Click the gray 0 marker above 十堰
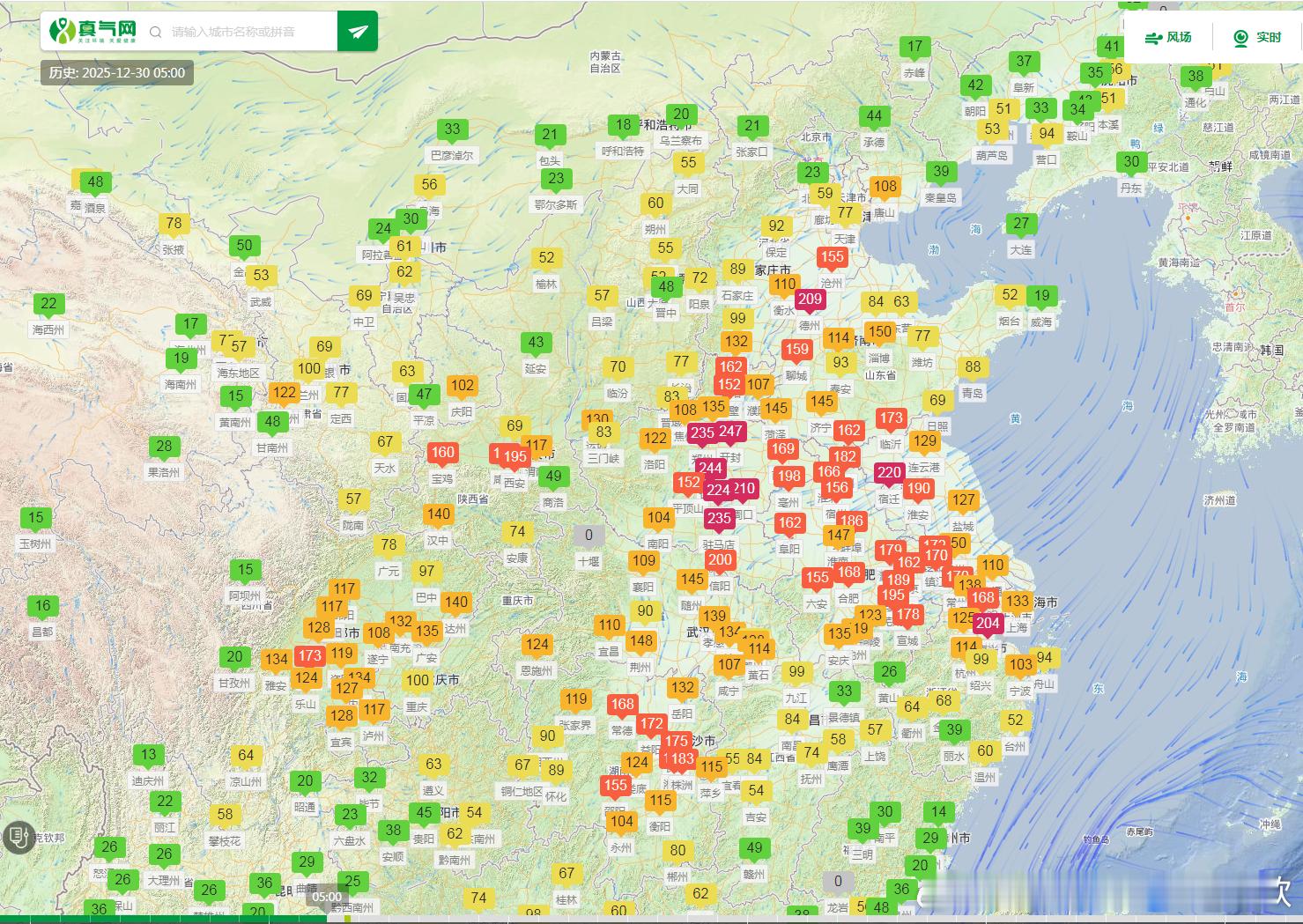 tap(589, 535)
